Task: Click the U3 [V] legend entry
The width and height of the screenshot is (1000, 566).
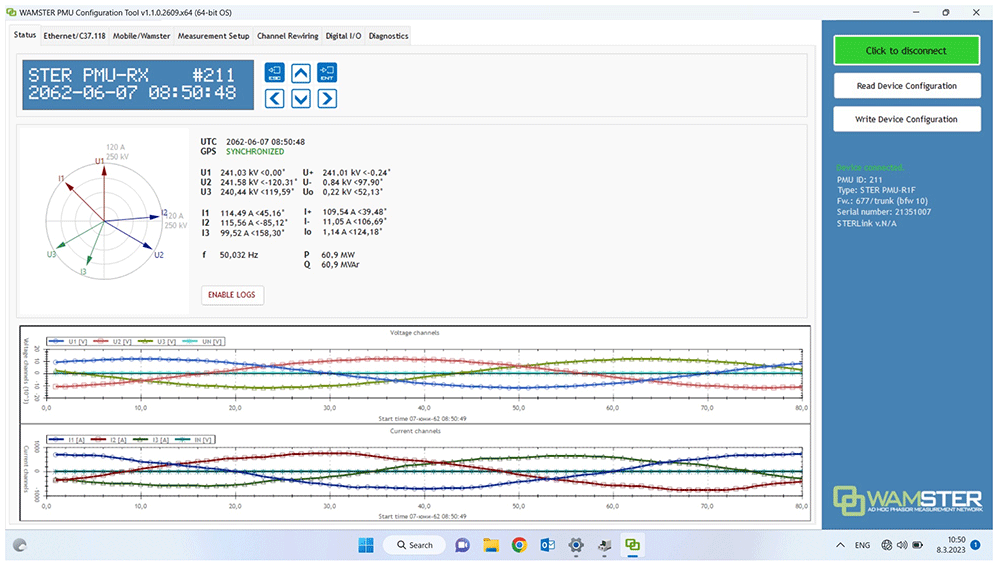Action: (x=158, y=341)
